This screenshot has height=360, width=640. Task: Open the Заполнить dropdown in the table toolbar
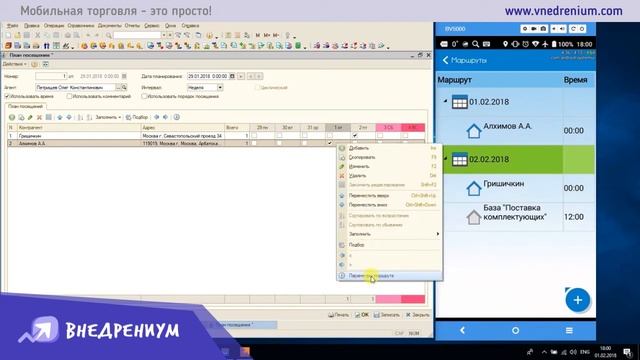tap(108, 117)
